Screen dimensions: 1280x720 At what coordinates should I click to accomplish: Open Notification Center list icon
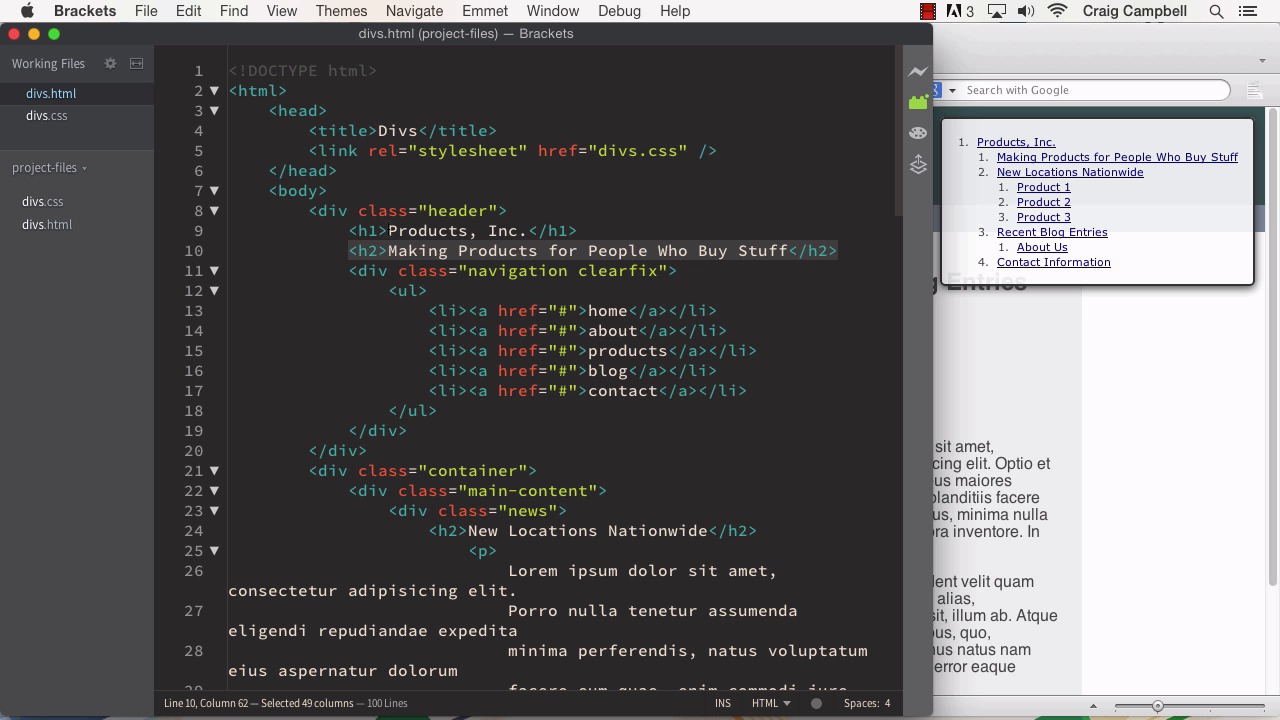point(1248,11)
